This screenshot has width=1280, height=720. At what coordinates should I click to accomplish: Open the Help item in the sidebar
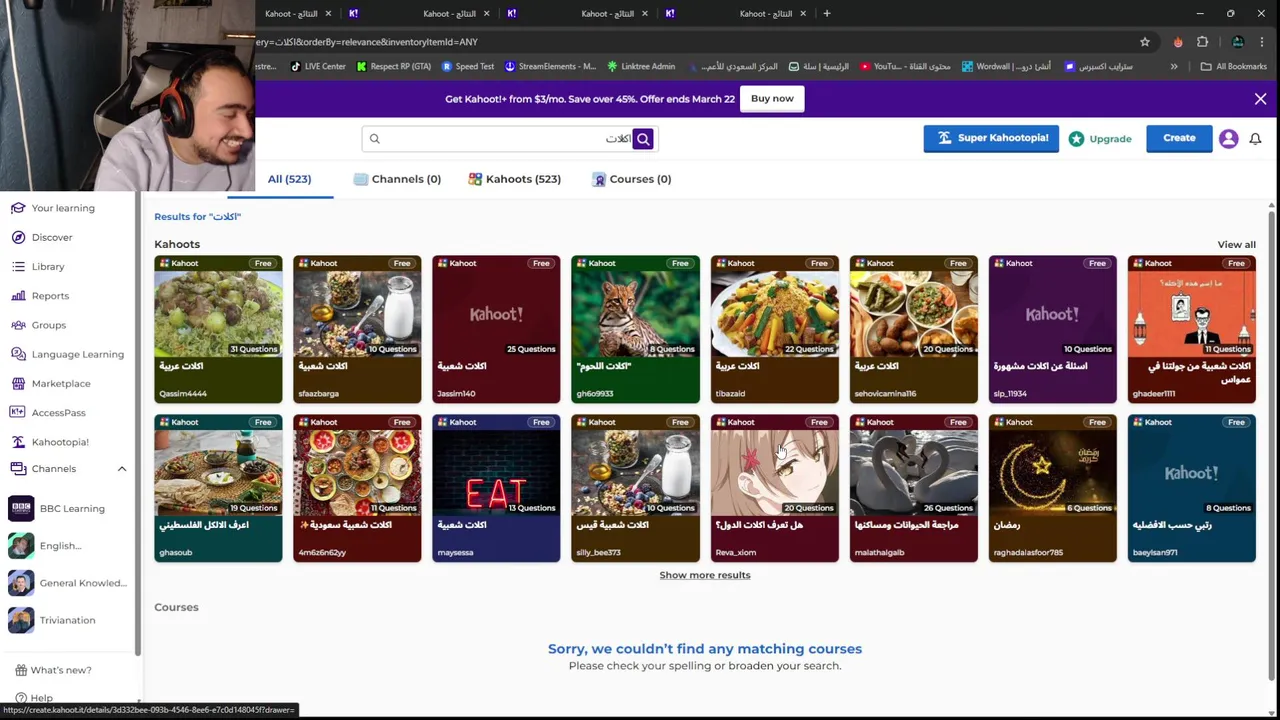click(x=34, y=698)
